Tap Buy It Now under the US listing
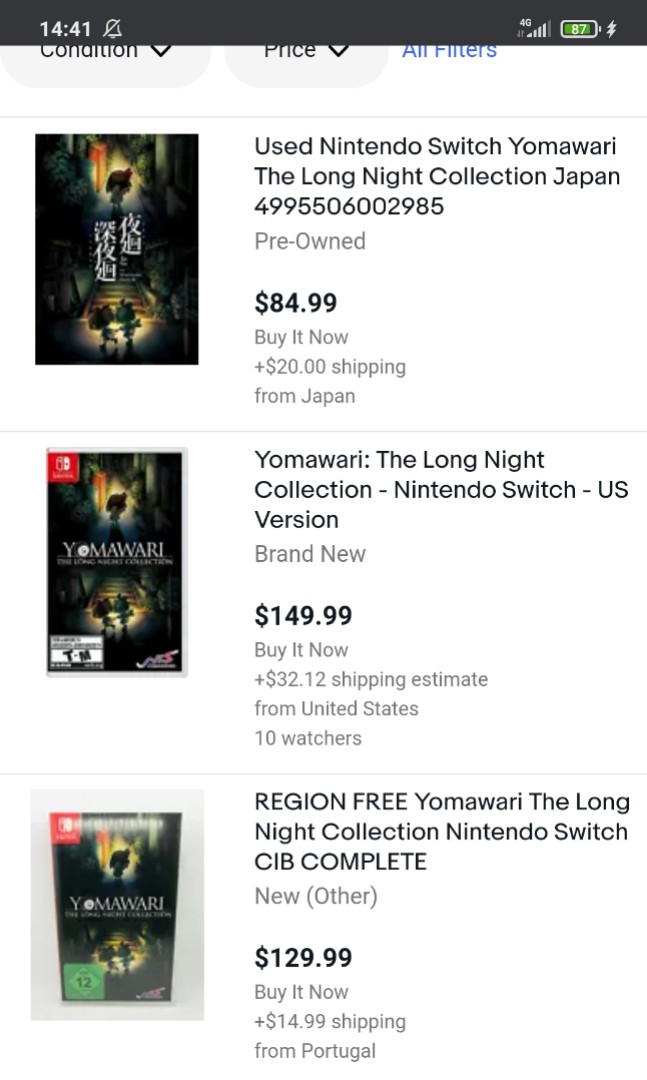647x1080 pixels. point(301,649)
